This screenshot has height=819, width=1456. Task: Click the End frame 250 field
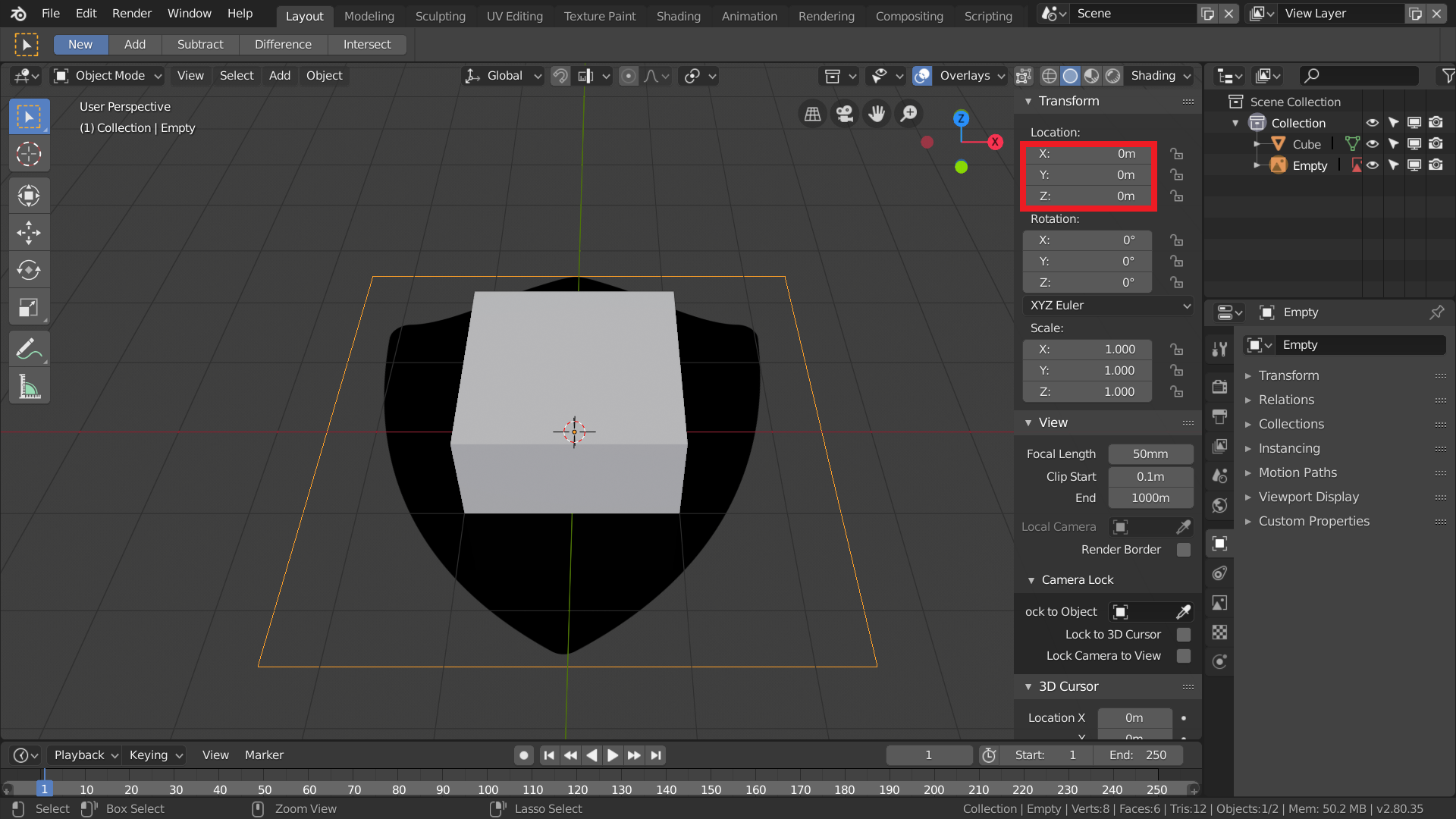pyautogui.click(x=1137, y=755)
